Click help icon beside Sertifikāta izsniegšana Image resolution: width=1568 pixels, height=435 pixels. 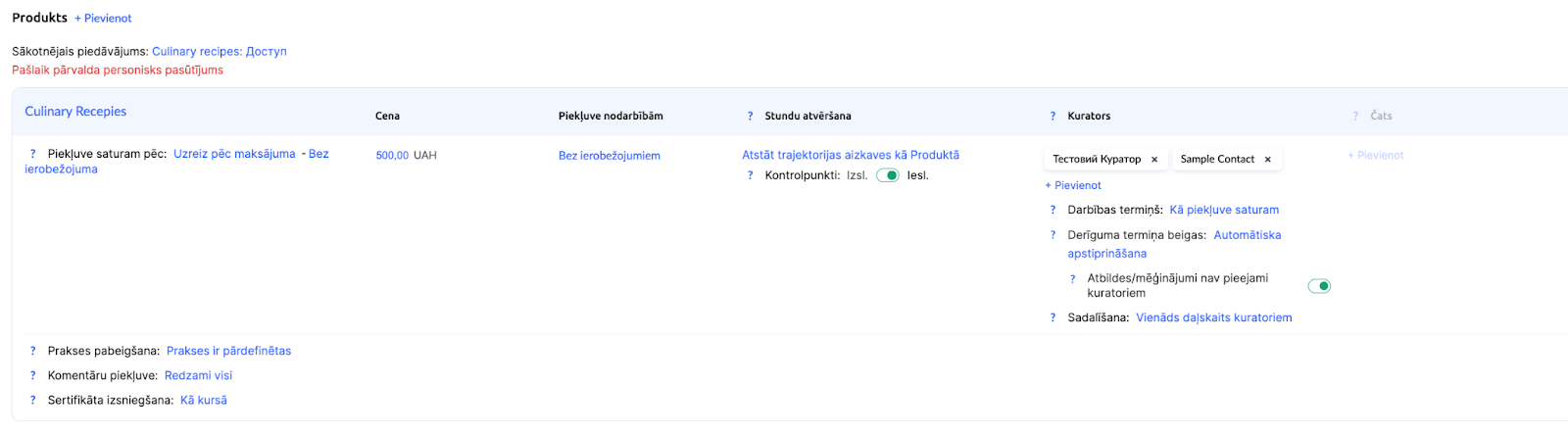(32, 401)
